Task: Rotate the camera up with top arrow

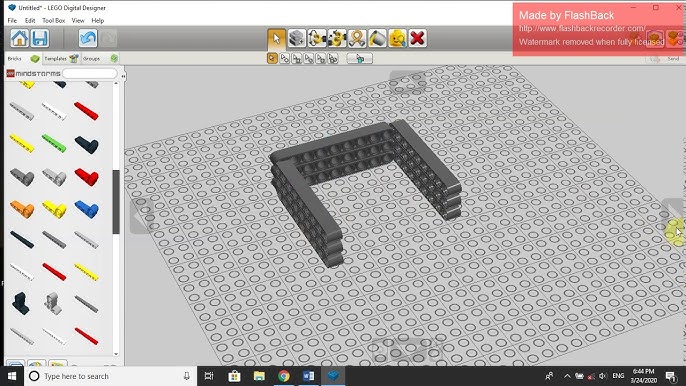Action: point(407,82)
